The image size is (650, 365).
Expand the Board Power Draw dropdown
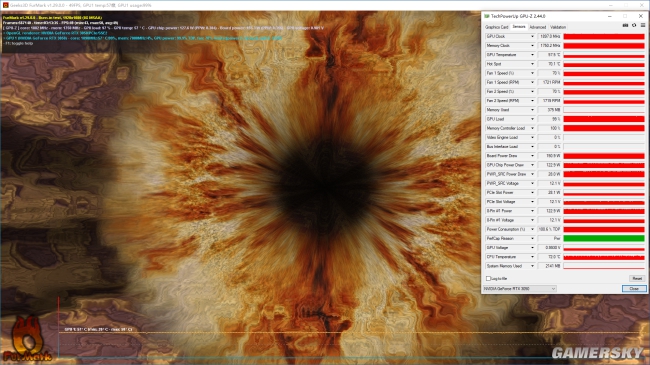(532, 156)
